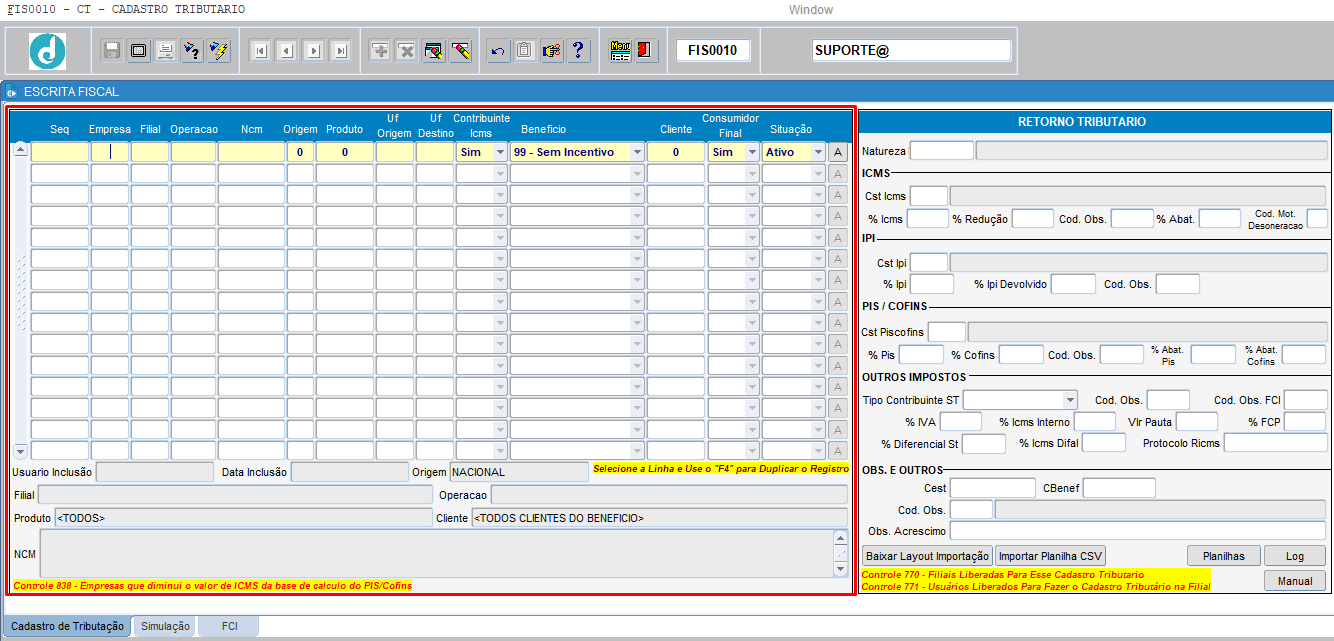
Task: Click the % Ipi Devolvido field
Action: coord(1073,284)
